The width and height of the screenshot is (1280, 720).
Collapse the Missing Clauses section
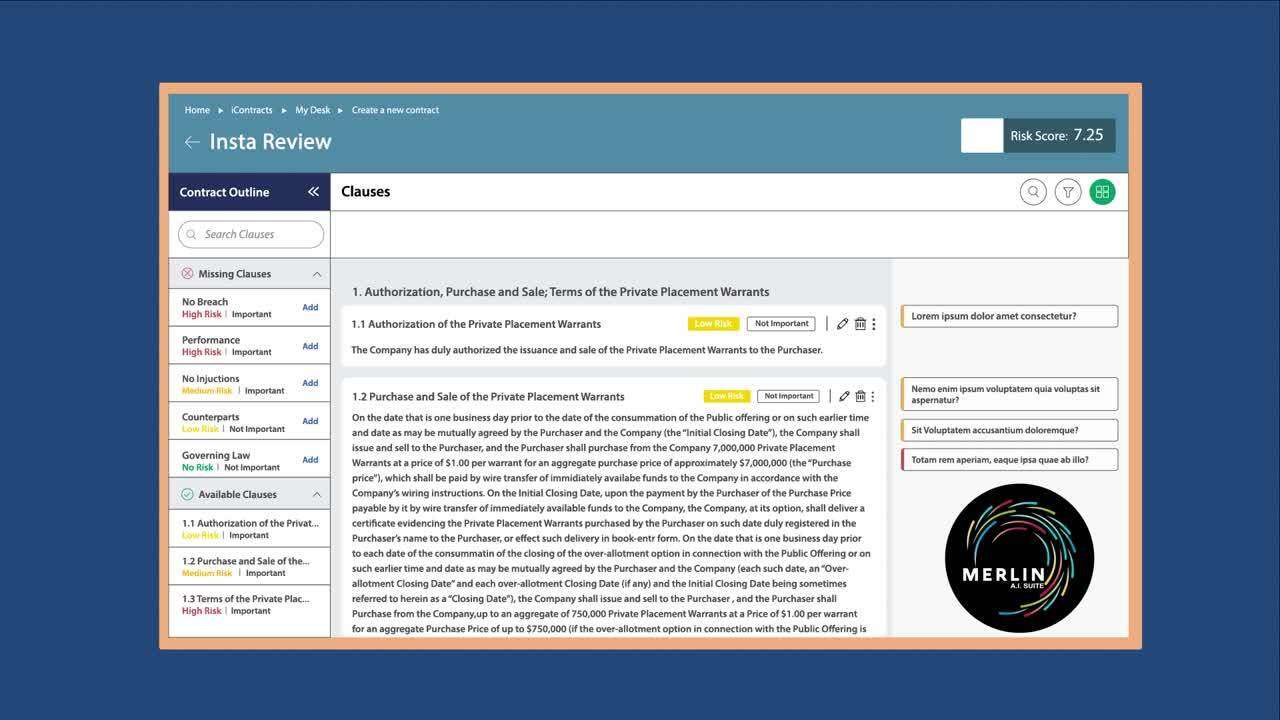tap(317, 274)
